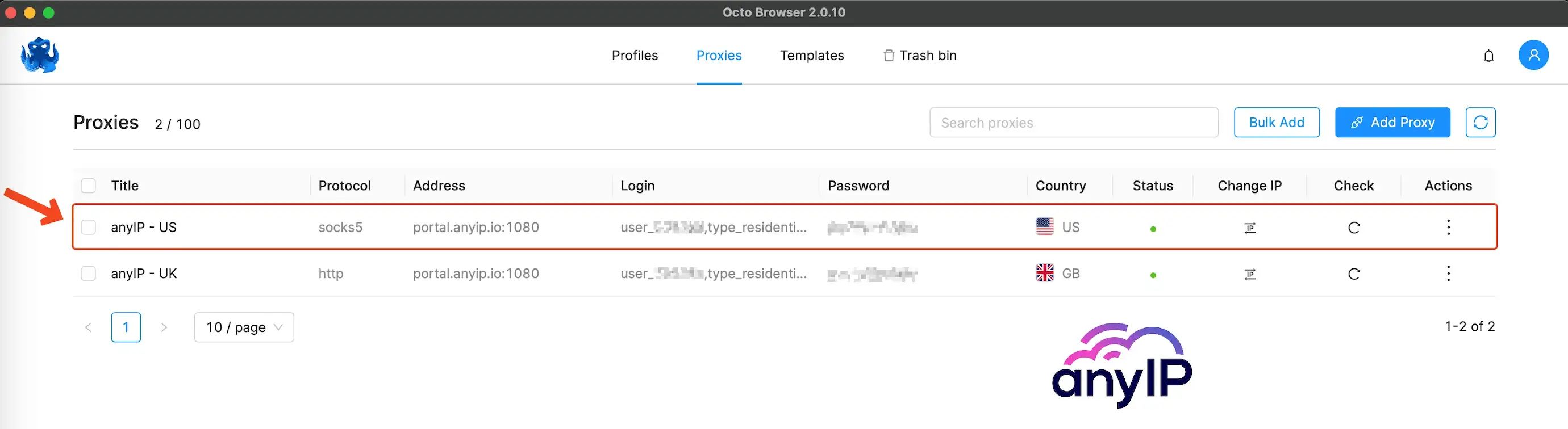The width and height of the screenshot is (1568, 429).
Task: Focus the Search proxies field
Action: pos(1074,123)
